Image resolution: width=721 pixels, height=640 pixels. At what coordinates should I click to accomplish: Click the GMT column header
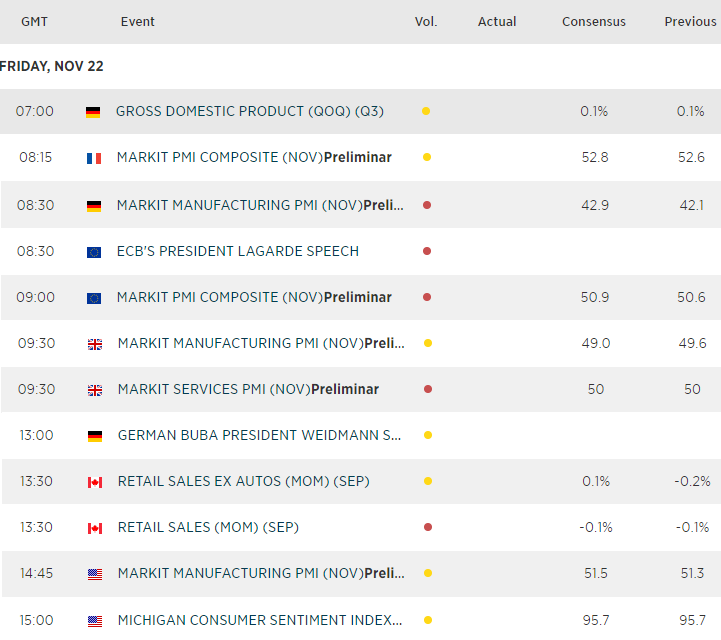point(35,22)
